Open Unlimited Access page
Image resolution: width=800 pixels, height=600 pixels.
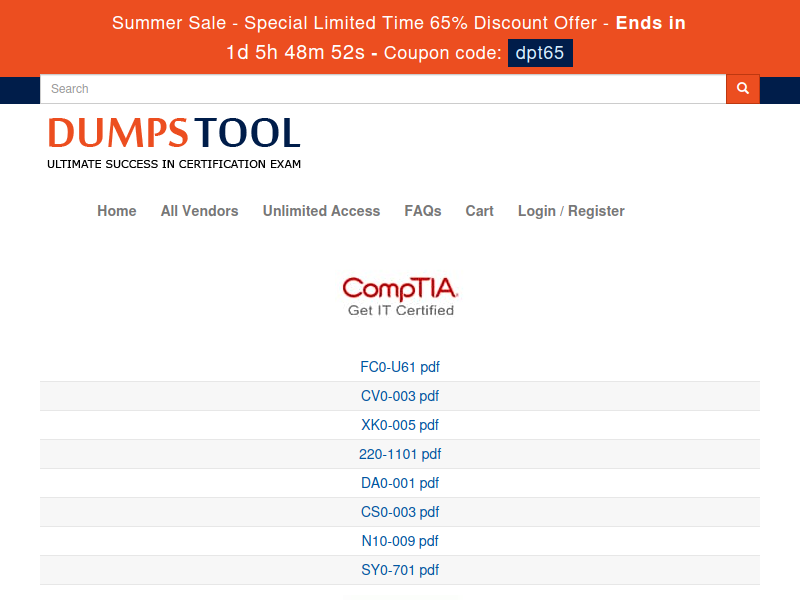tap(321, 211)
